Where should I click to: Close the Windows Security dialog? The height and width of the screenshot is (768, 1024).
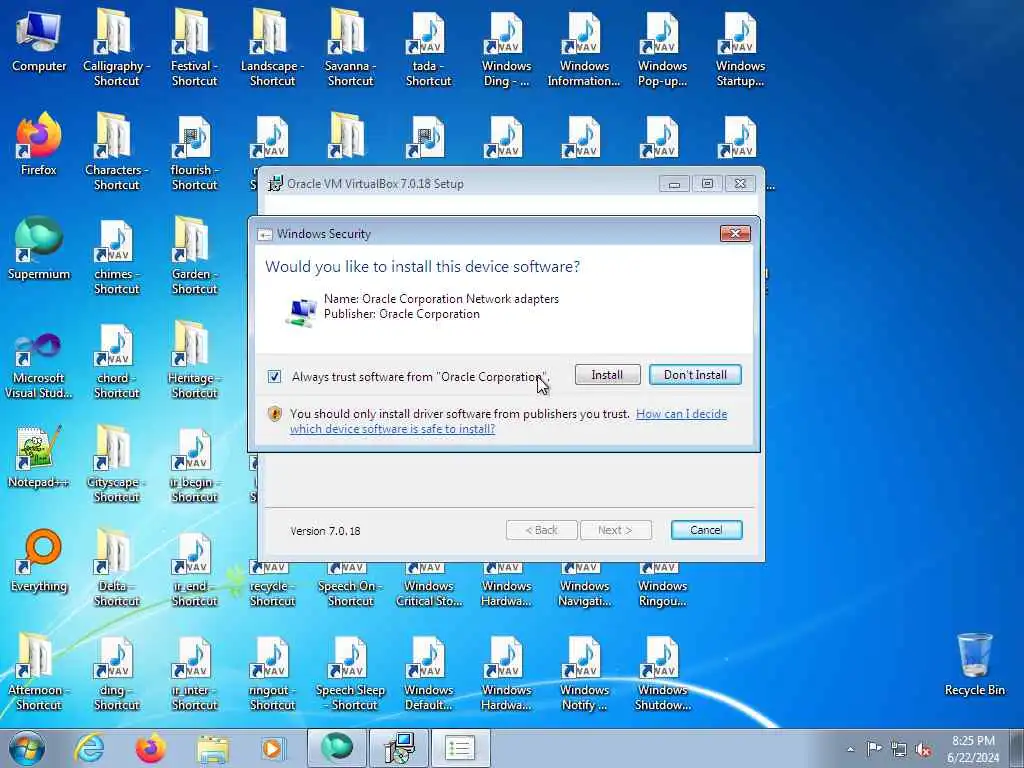735,234
